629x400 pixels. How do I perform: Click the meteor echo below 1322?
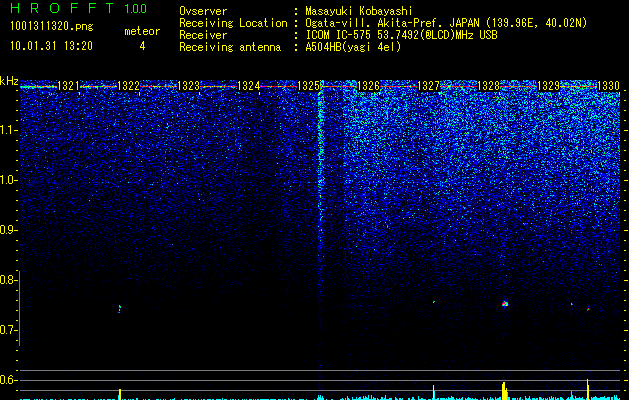pyautogui.click(x=120, y=309)
